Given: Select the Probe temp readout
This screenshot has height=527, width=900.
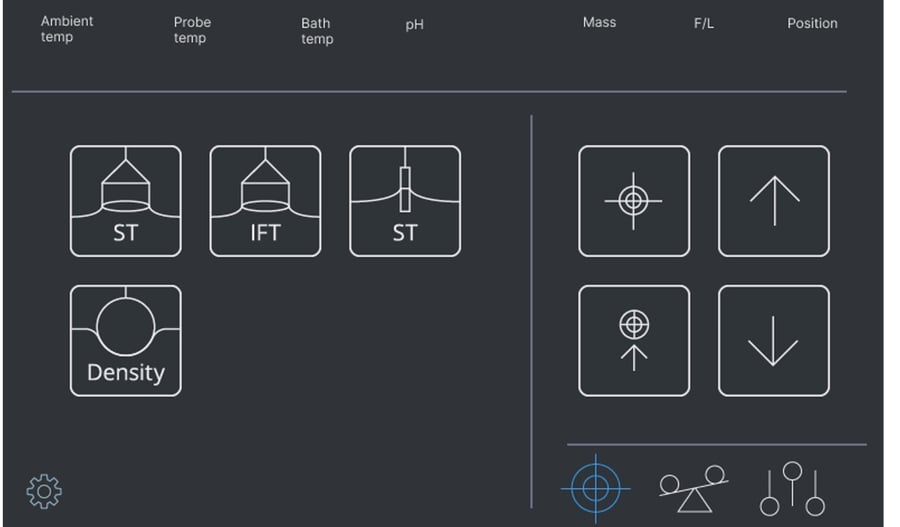Looking at the screenshot, I should coord(192,30).
